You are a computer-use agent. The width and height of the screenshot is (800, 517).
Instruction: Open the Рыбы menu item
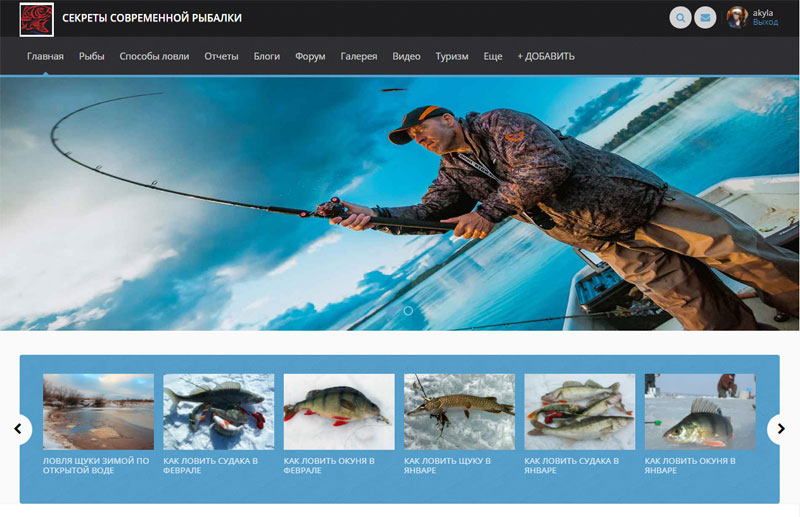[x=92, y=56]
